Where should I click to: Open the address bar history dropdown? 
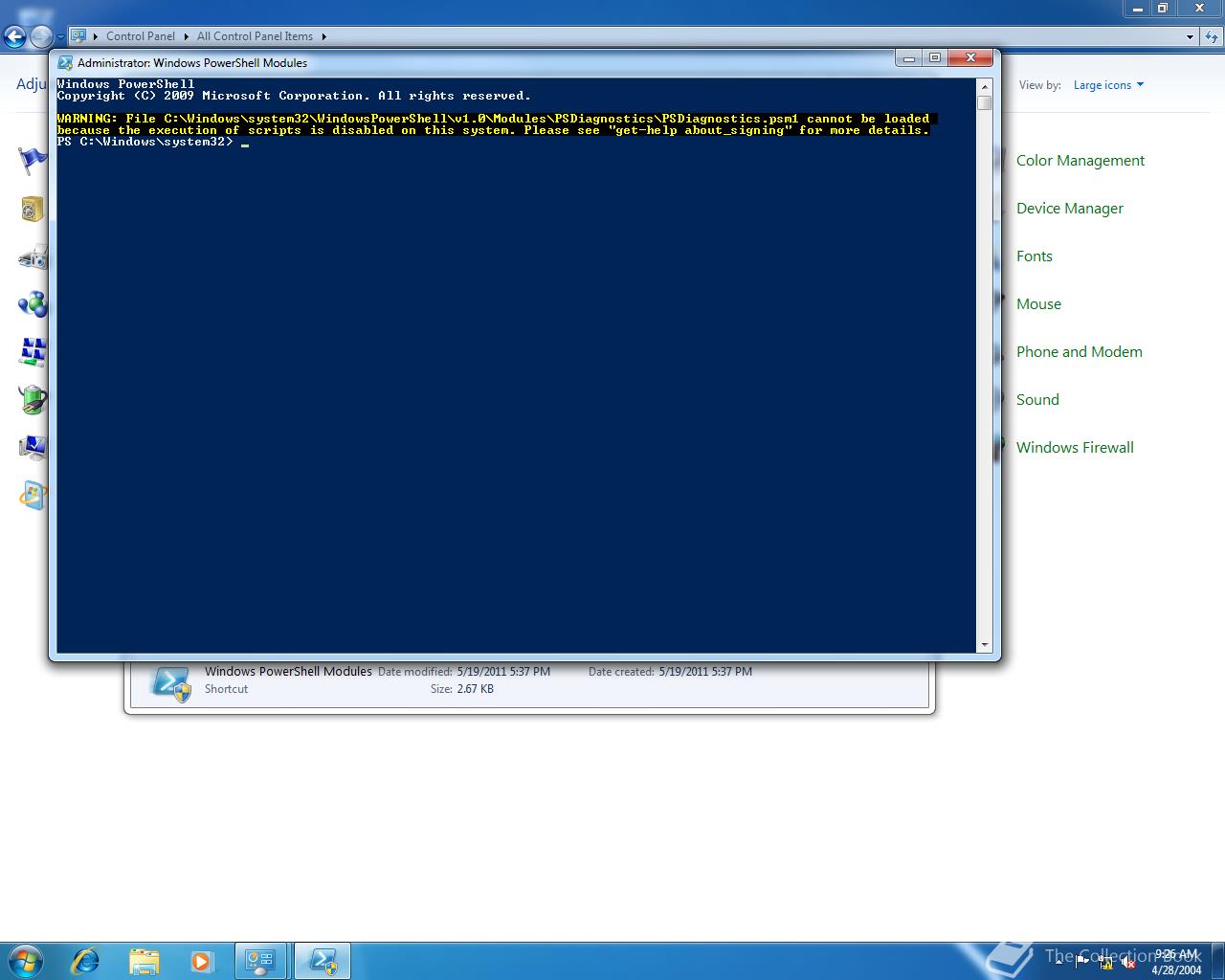1190,36
